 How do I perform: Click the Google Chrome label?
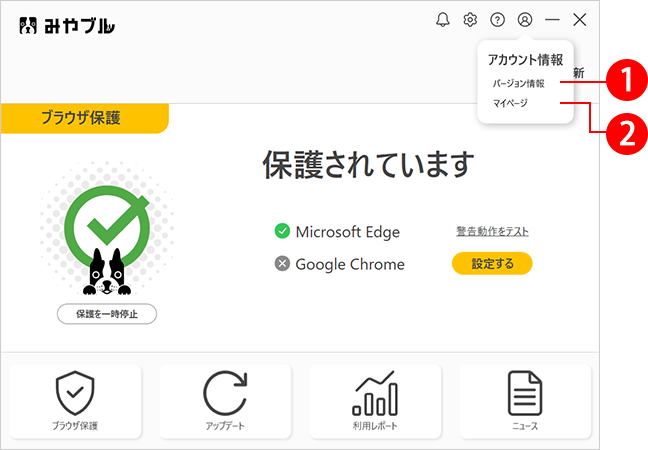pos(350,264)
